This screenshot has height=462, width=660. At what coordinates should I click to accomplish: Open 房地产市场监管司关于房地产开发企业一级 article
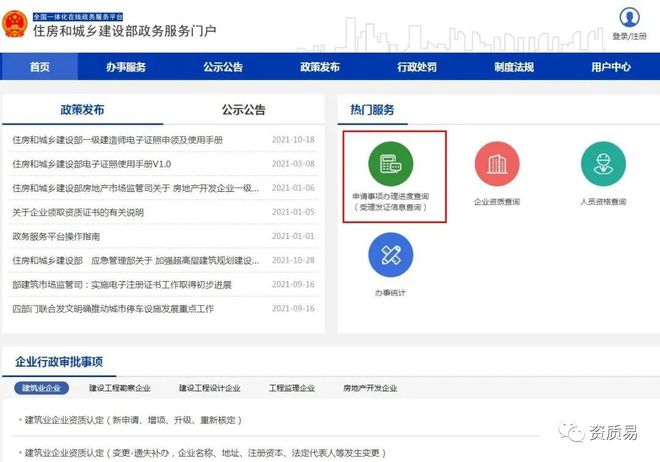point(136,188)
